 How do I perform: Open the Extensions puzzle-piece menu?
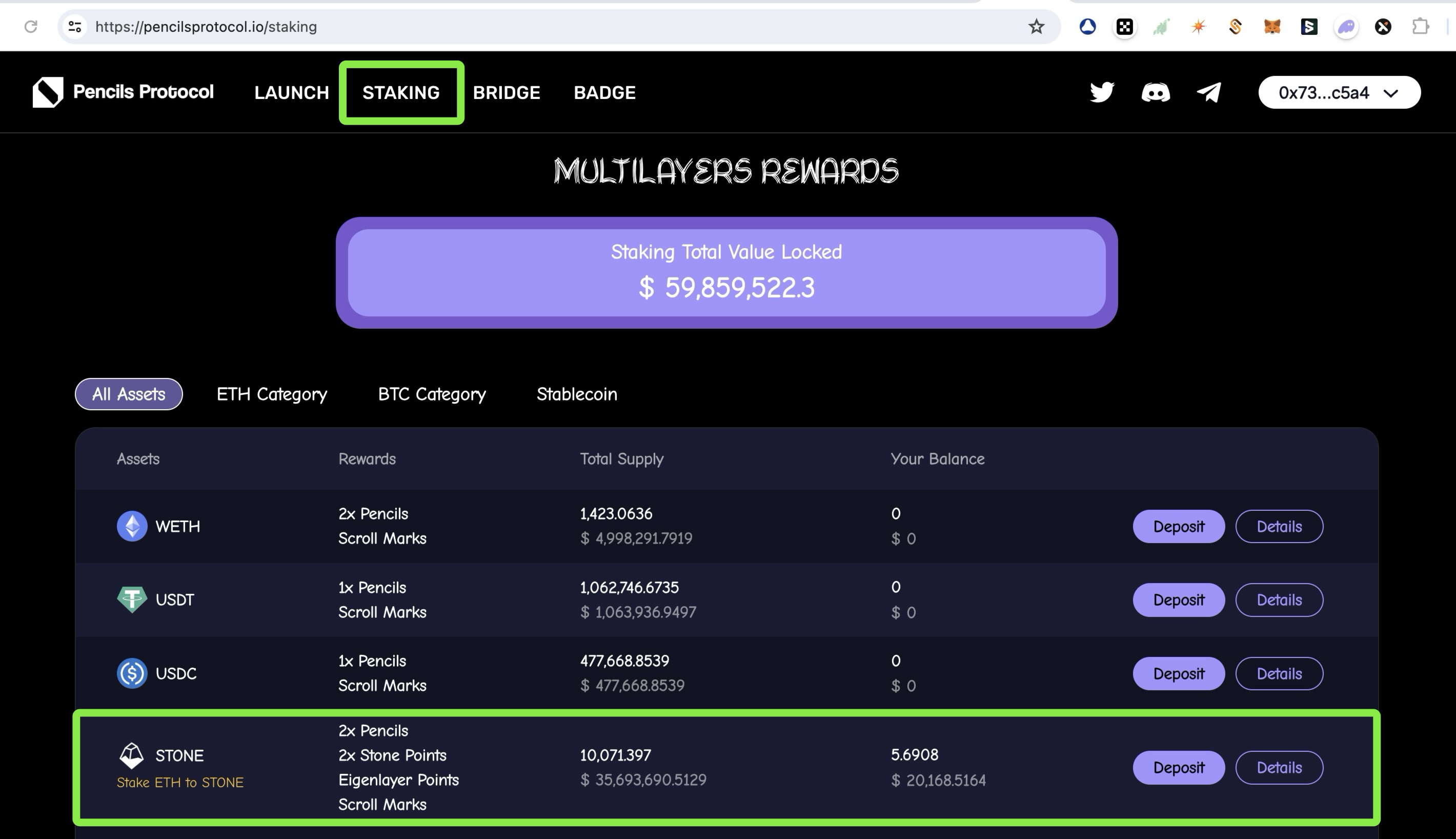click(x=1421, y=27)
